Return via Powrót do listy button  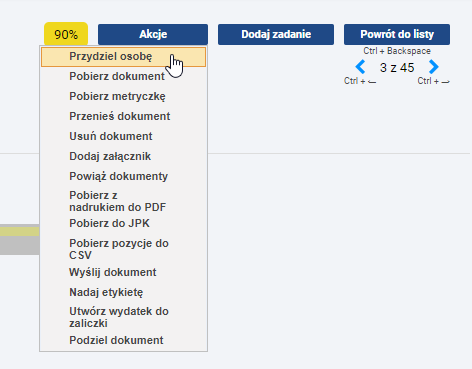point(397,34)
